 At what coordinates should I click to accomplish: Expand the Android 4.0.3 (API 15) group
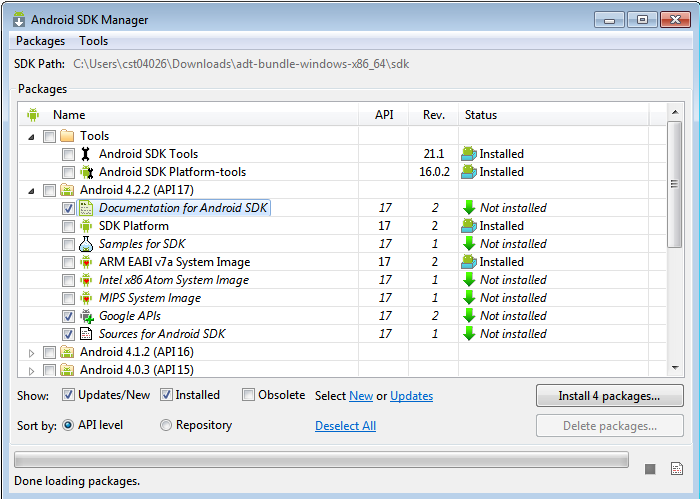pyautogui.click(x=31, y=371)
